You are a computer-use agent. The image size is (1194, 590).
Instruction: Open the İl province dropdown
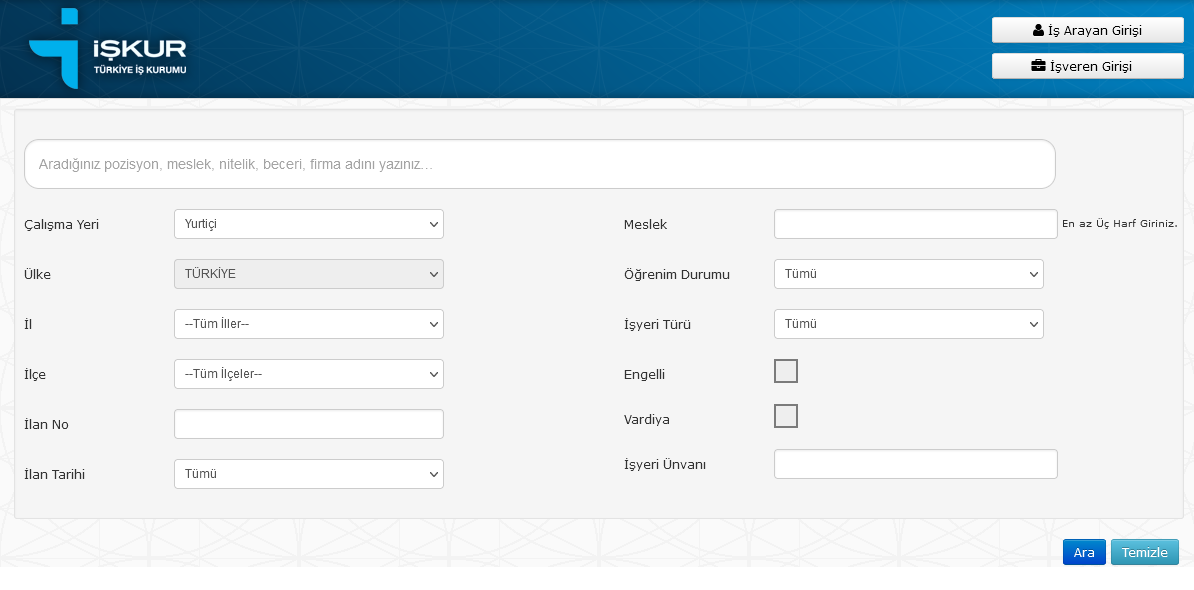[308, 324]
